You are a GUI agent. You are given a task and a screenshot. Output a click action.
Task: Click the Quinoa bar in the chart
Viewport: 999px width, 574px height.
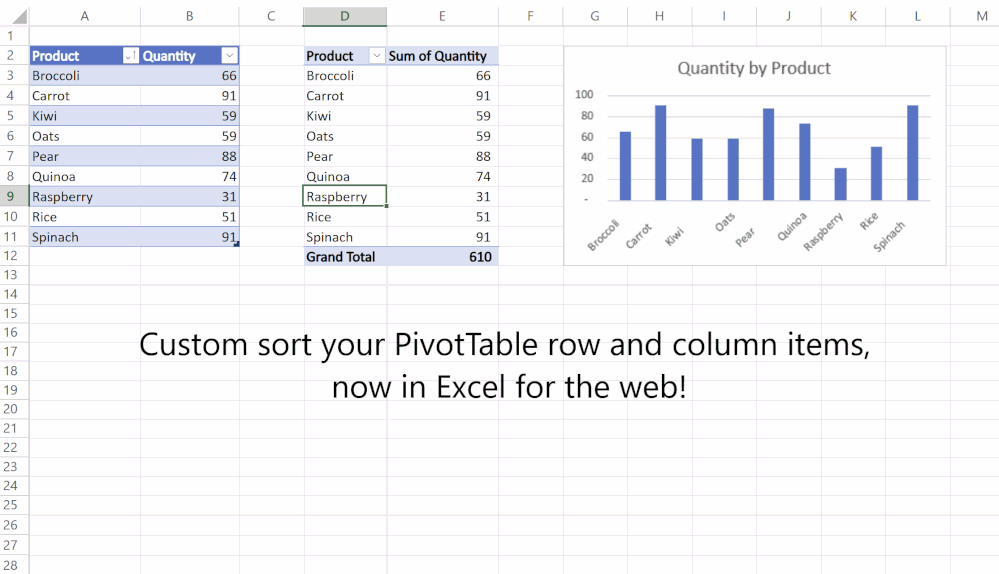tap(805, 162)
